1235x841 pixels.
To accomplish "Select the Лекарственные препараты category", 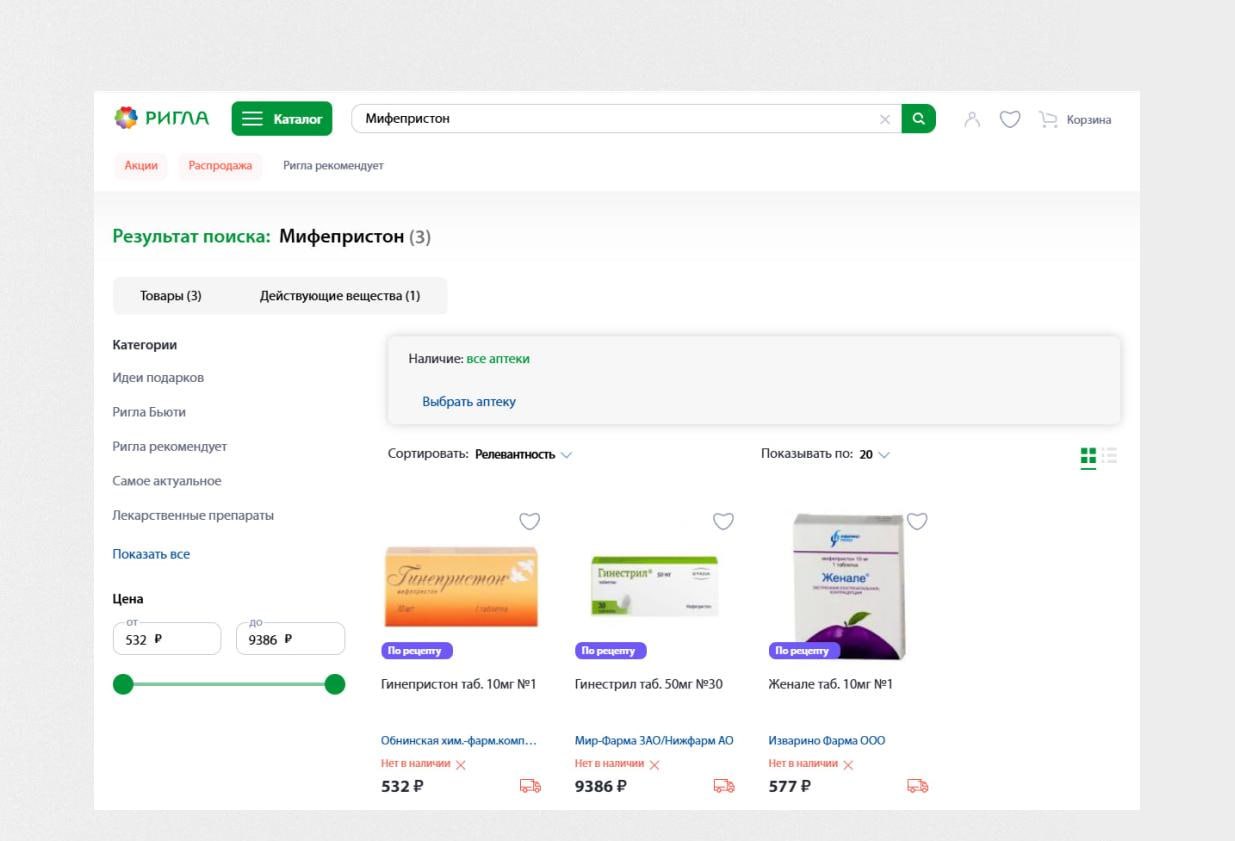I will (193, 516).
